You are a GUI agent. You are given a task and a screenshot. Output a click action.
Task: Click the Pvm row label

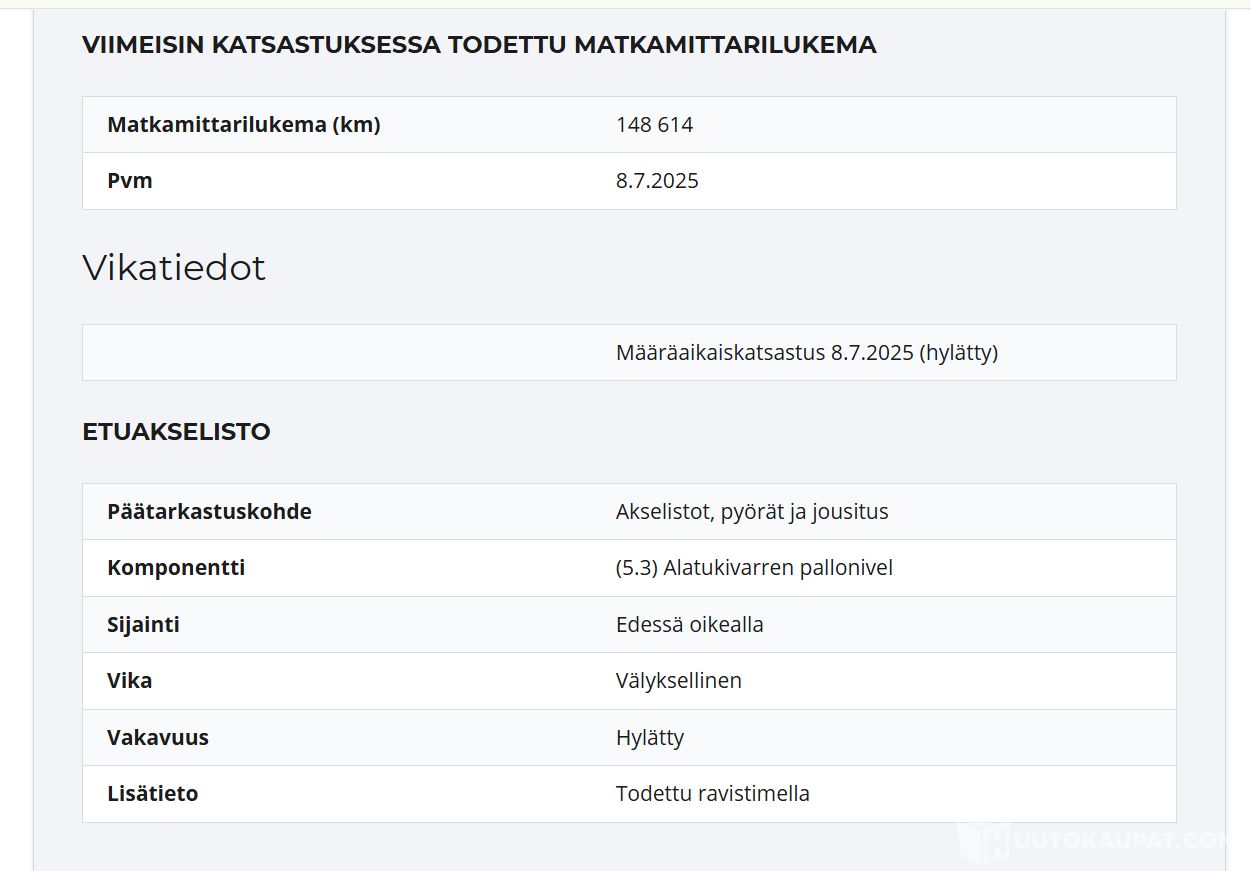(x=130, y=181)
